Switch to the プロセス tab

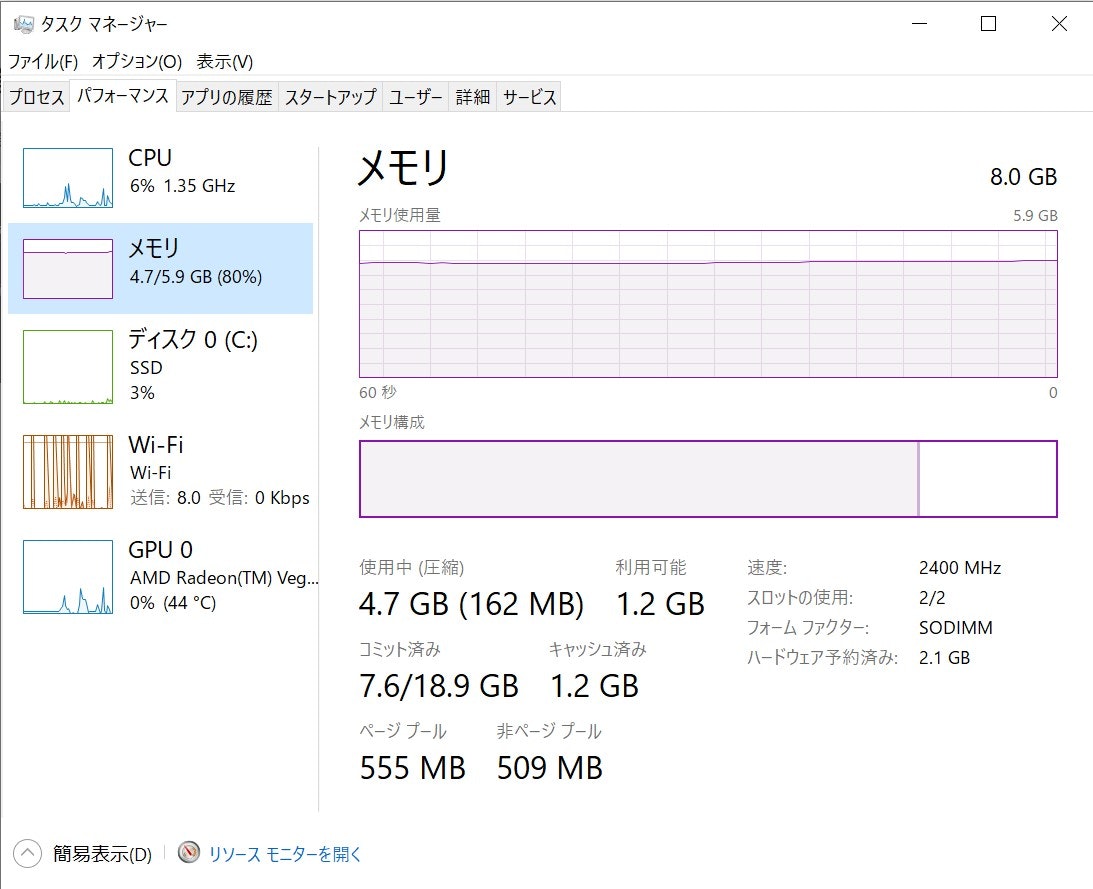(36, 96)
